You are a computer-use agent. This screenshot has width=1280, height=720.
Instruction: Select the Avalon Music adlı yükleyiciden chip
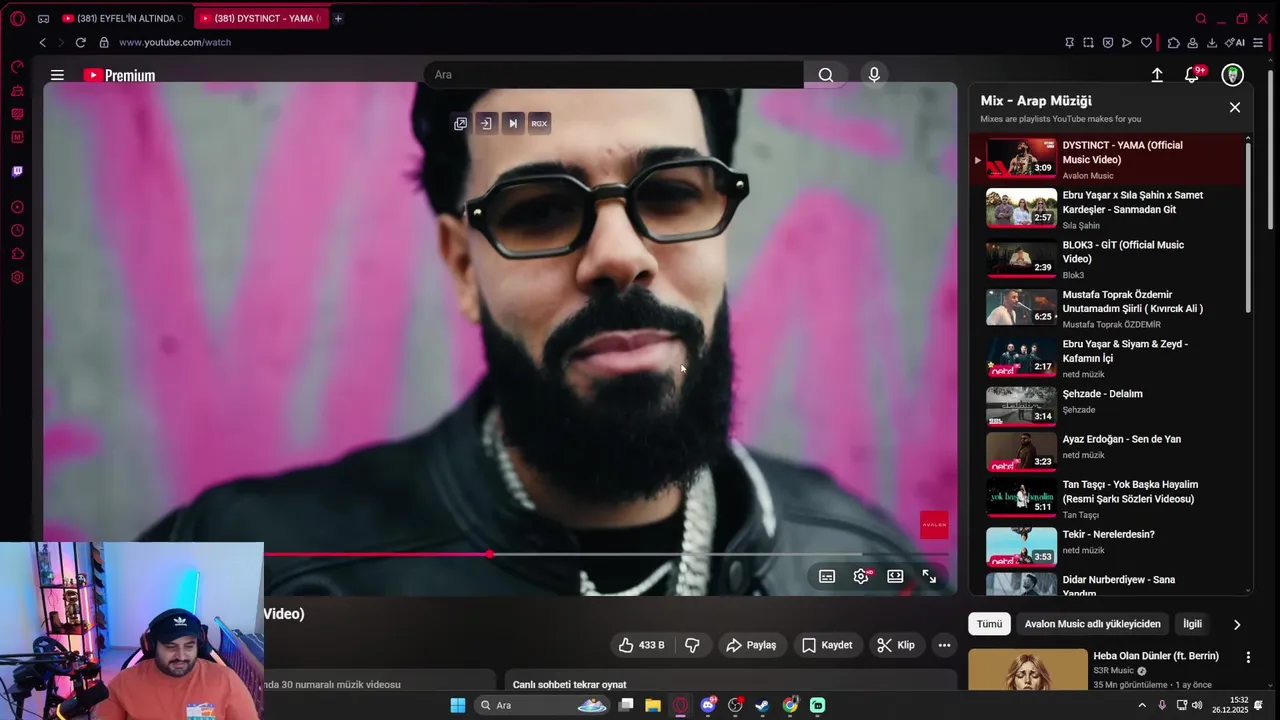1092,624
